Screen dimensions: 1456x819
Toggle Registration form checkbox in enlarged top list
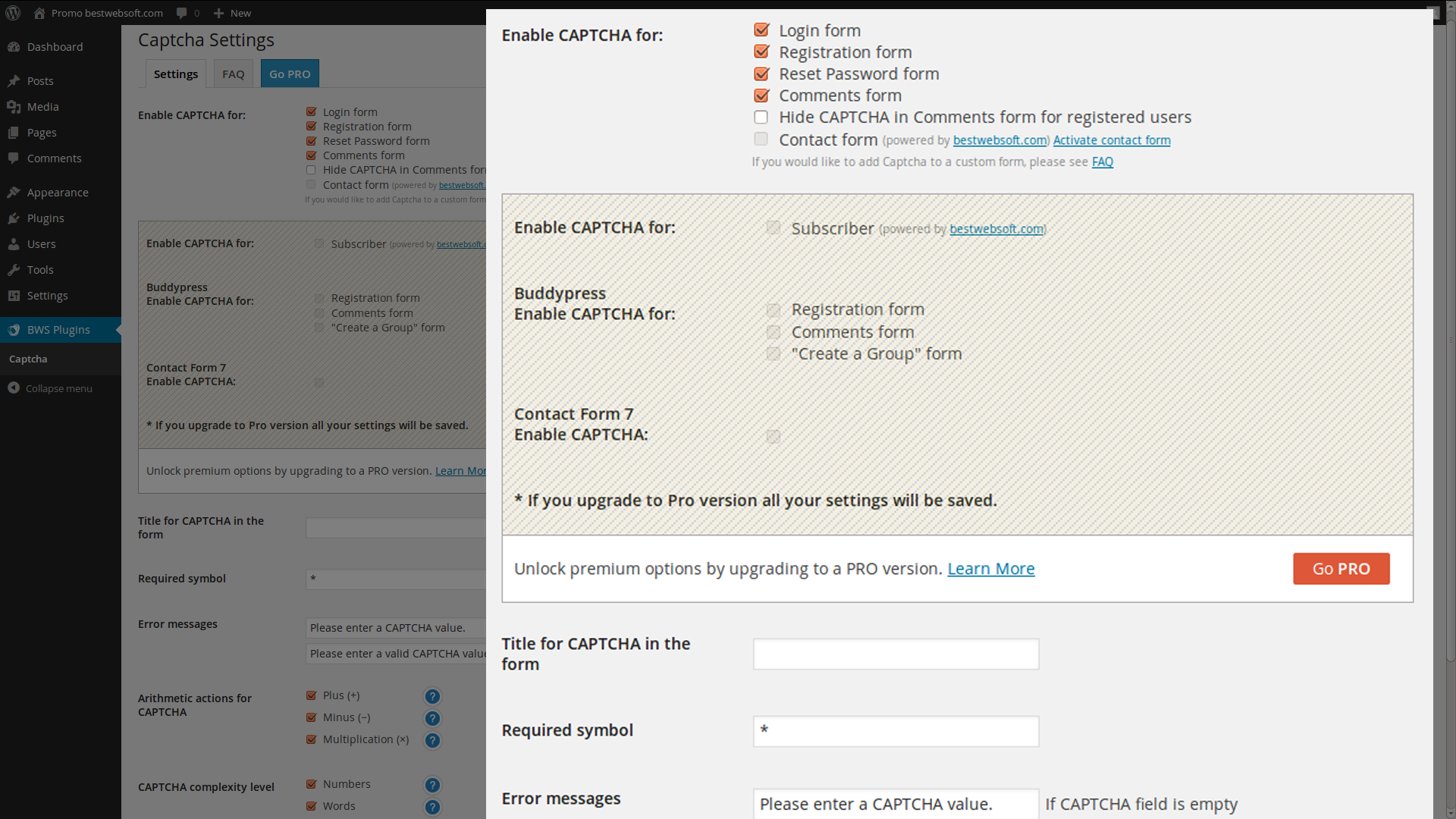[761, 52]
